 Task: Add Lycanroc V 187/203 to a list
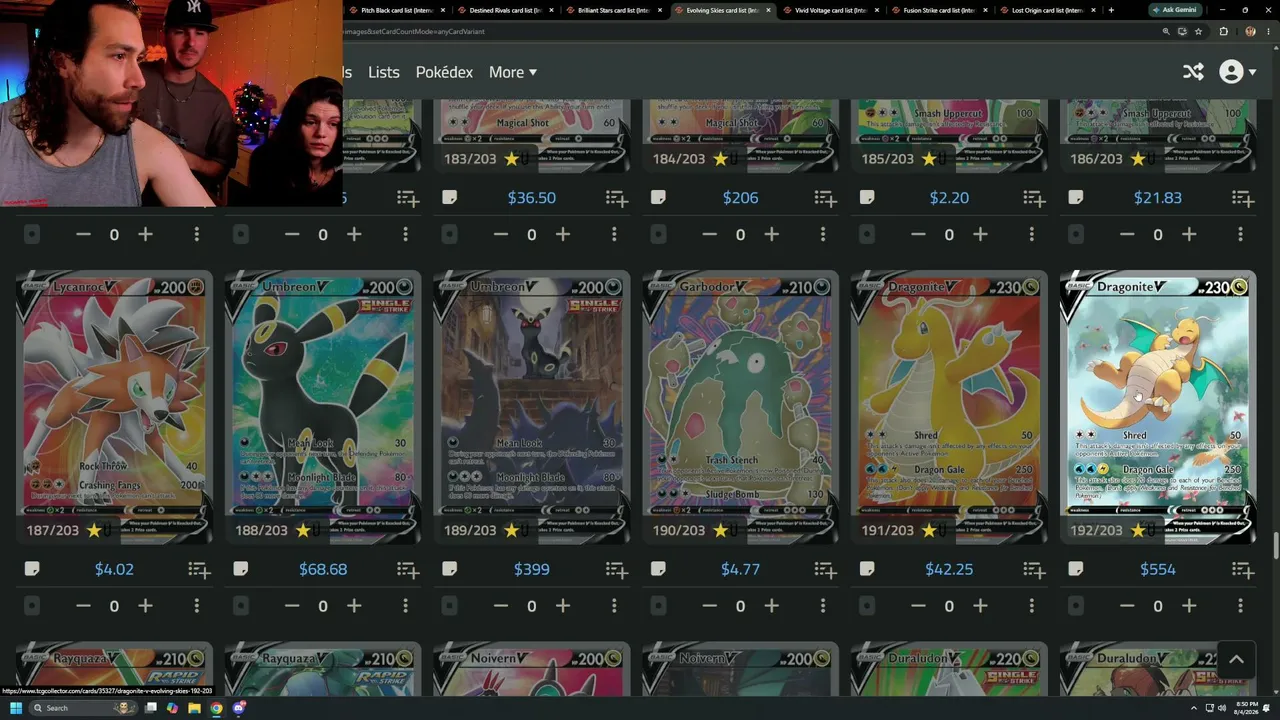click(x=199, y=570)
